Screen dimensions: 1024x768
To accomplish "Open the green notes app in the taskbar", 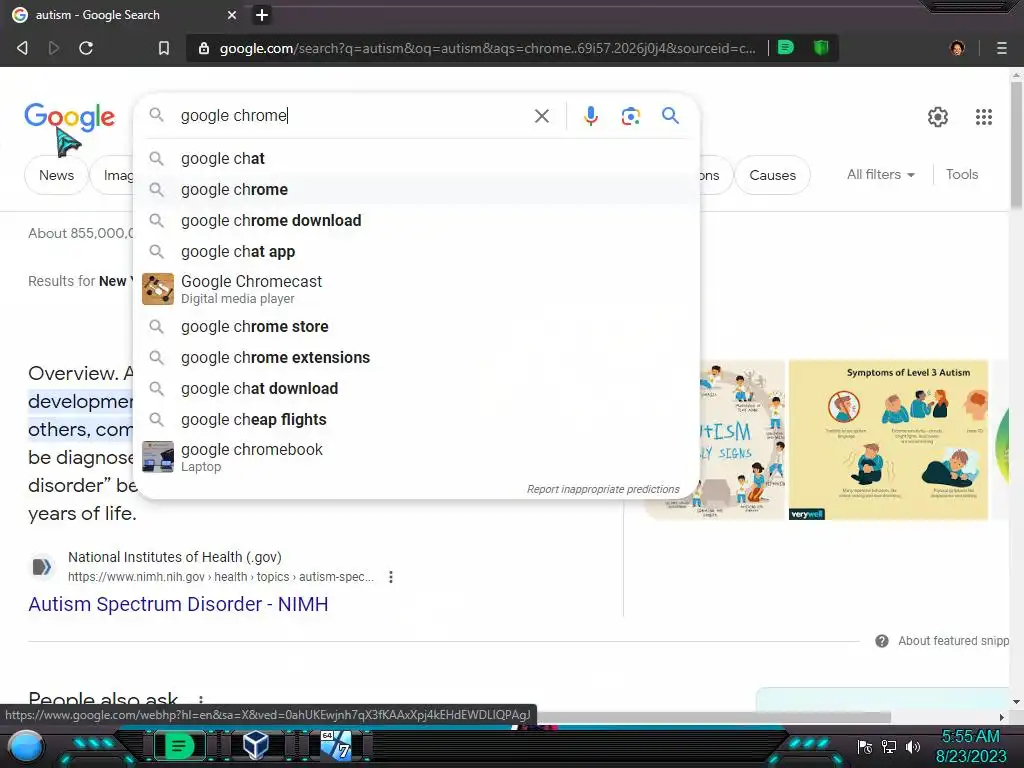I will coord(178,746).
